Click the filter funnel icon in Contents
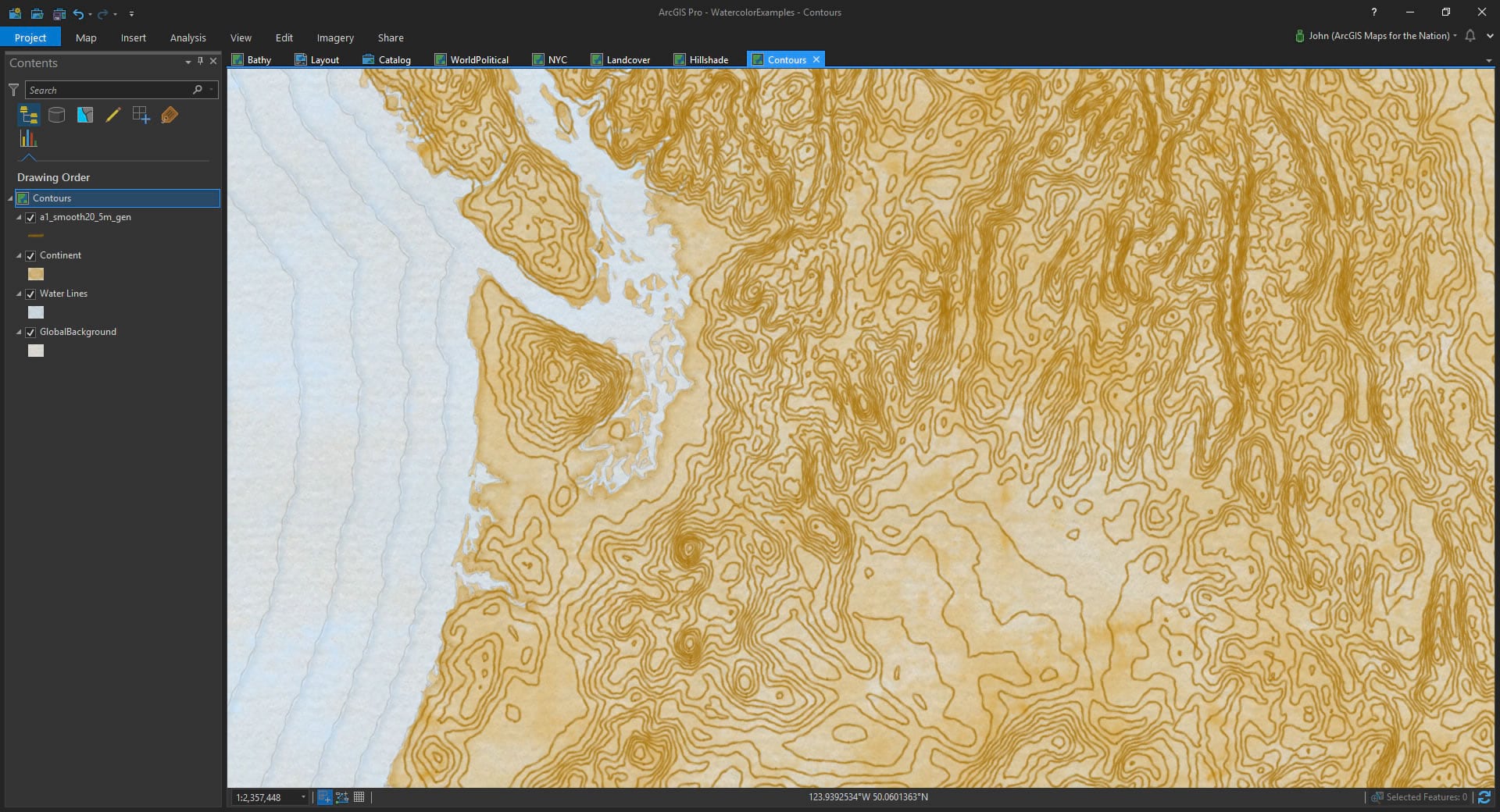 click(14, 90)
